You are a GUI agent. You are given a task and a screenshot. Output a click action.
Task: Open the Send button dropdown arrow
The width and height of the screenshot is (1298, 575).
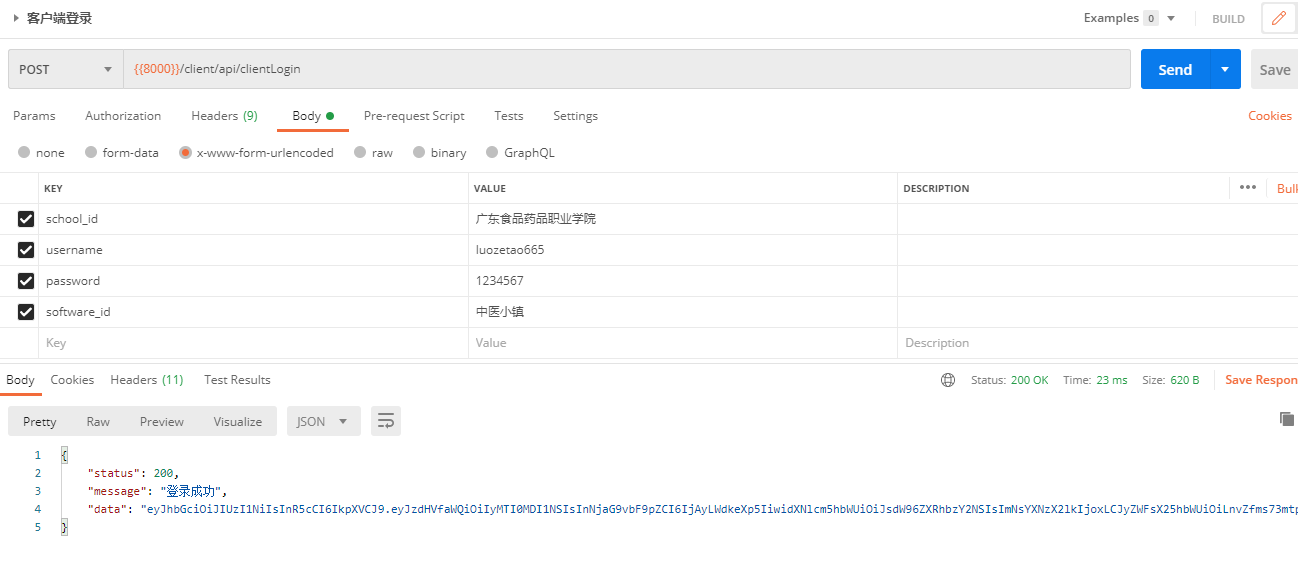pos(1225,70)
